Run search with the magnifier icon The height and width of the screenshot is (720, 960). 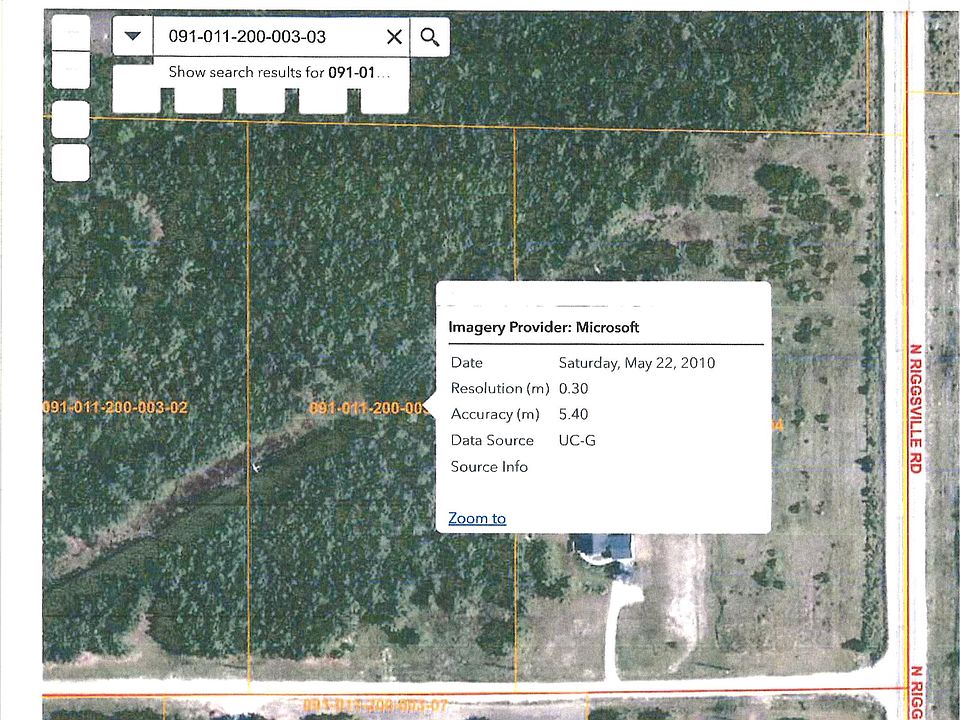click(x=430, y=37)
